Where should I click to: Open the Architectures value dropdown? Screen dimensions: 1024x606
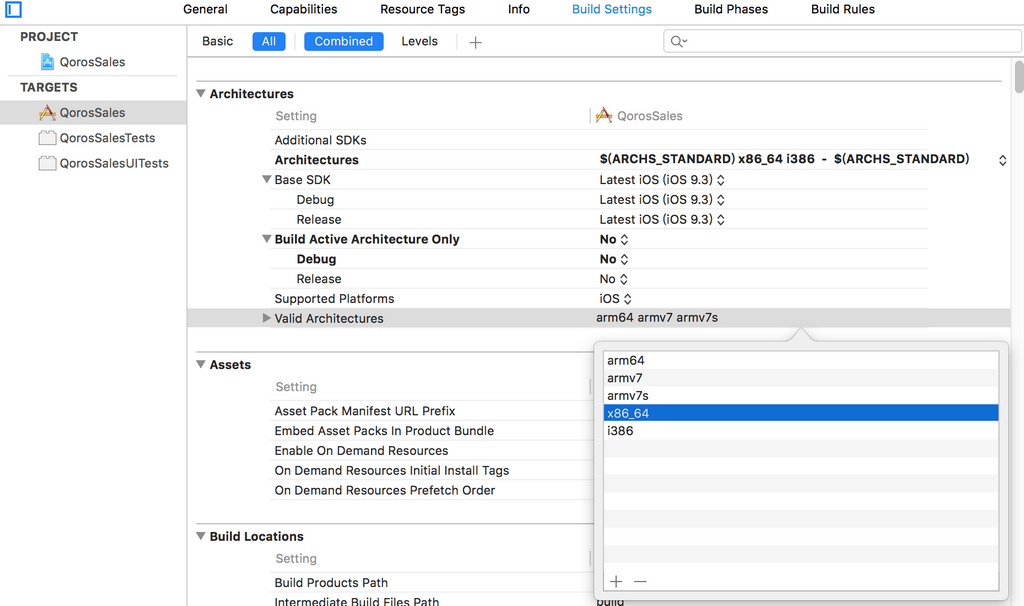[1002, 160]
